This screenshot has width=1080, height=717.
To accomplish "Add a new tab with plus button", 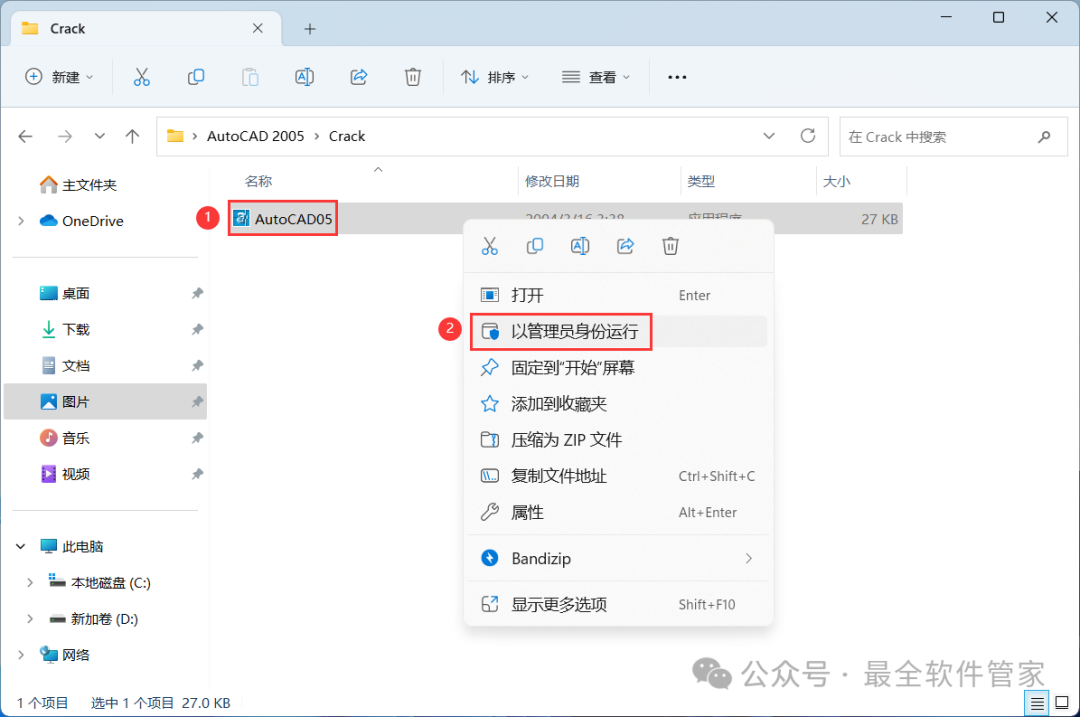I will pos(310,29).
